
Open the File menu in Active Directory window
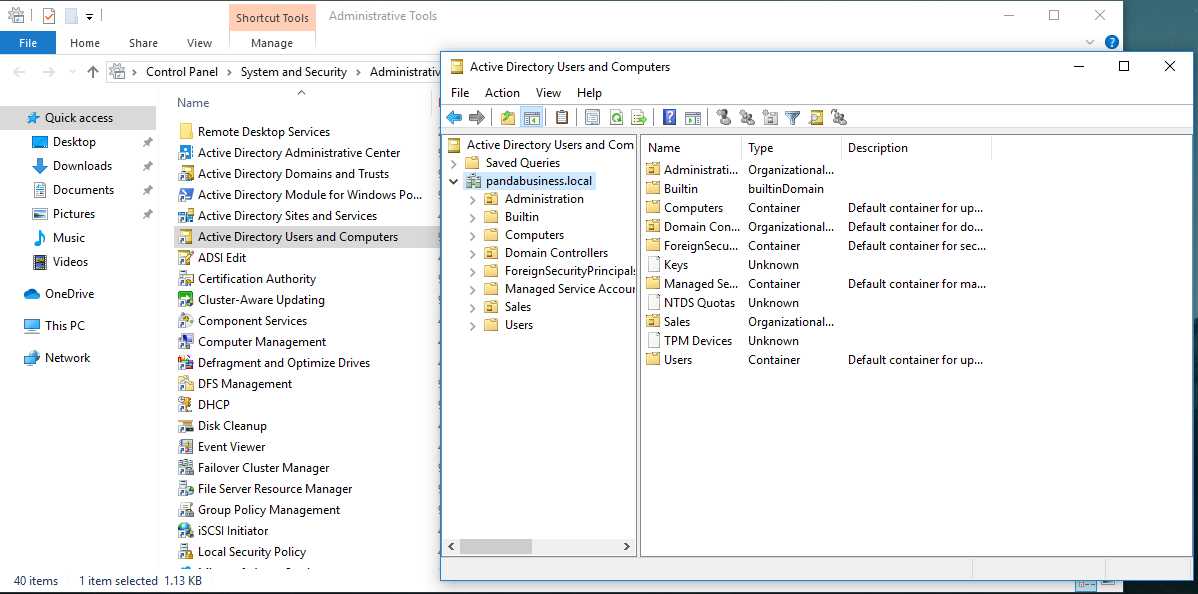coord(460,93)
